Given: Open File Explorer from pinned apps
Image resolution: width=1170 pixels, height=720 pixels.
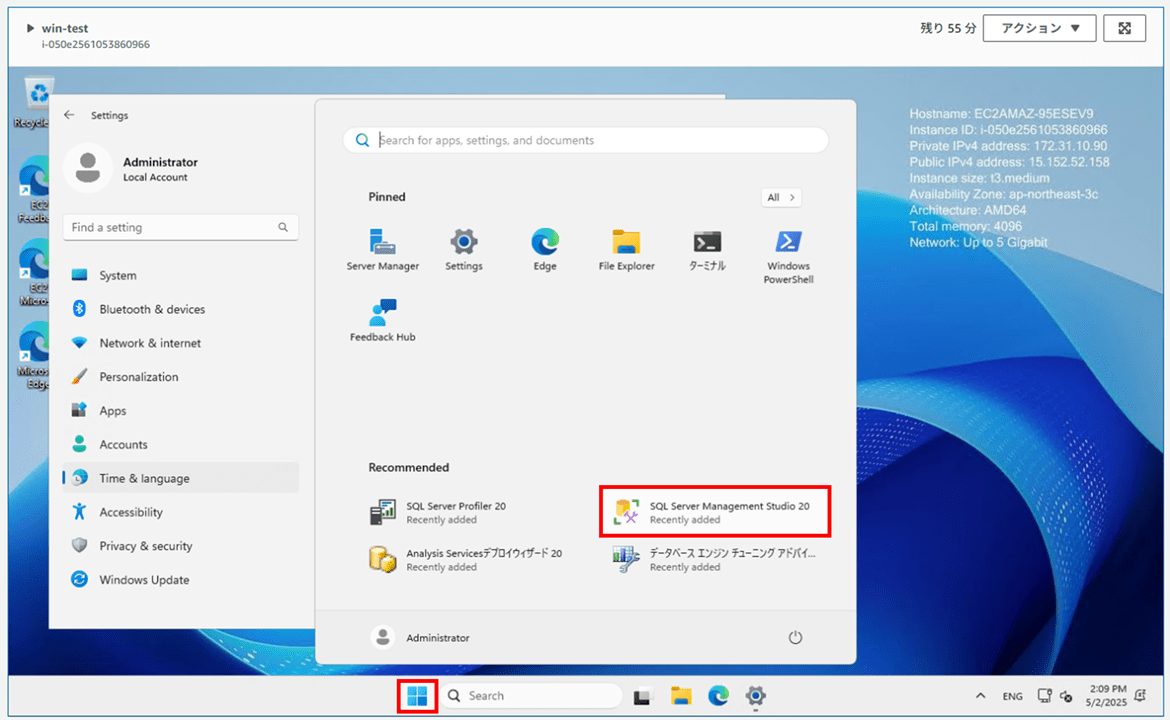Looking at the screenshot, I should (626, 250).
